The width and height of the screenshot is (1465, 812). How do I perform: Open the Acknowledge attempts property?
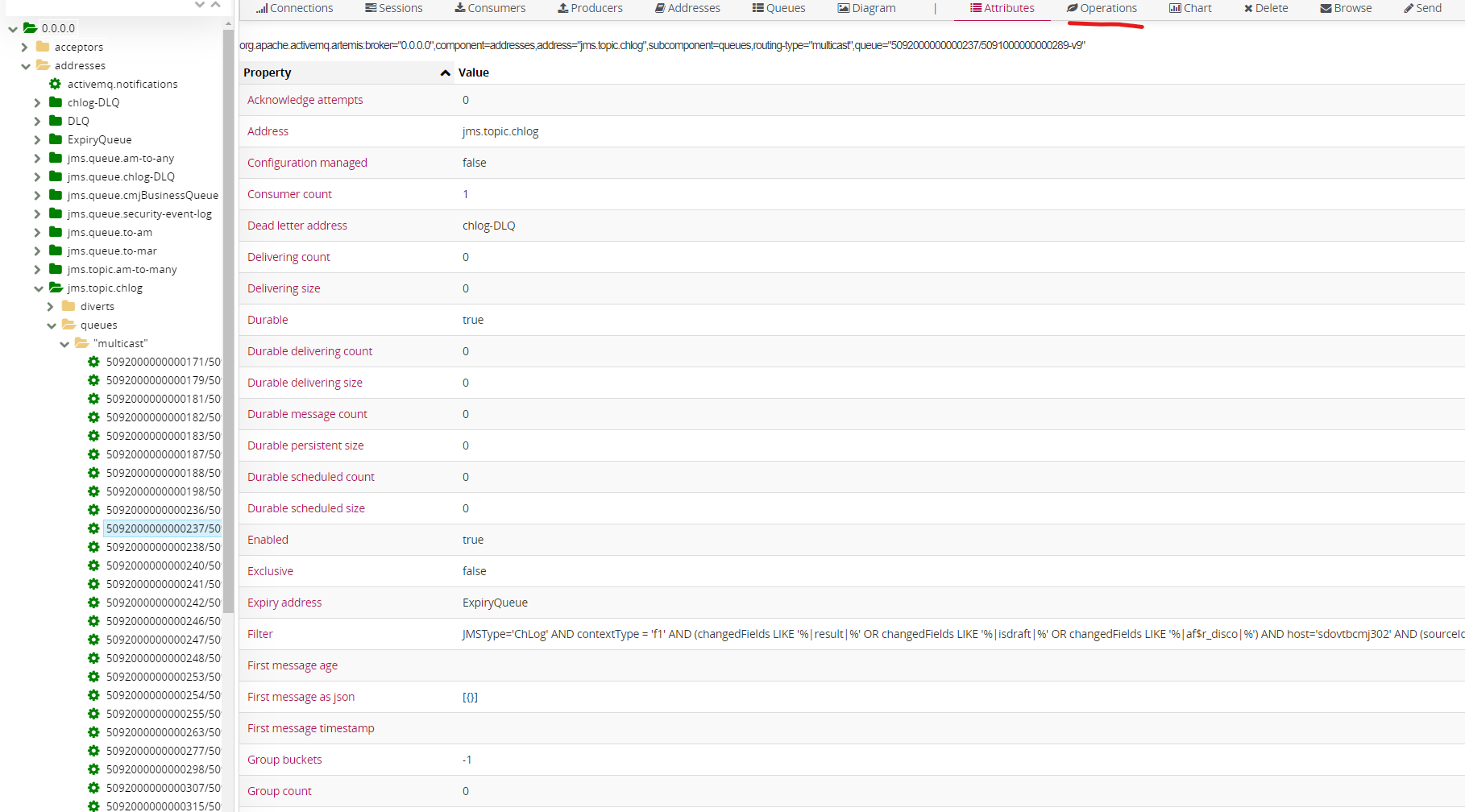coord(305,100)
